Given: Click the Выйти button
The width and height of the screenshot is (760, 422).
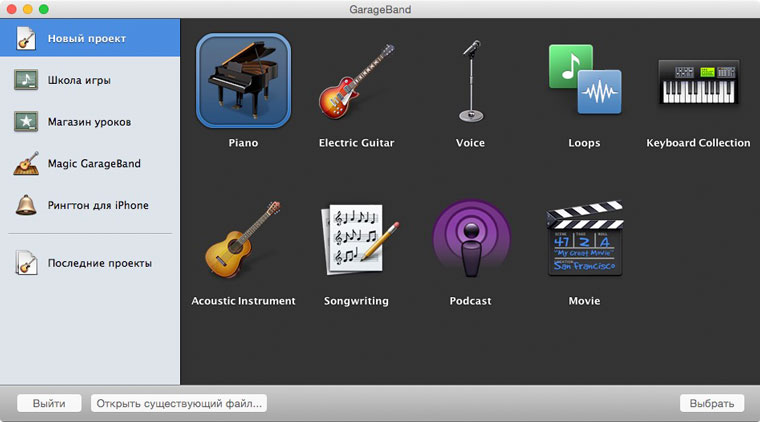Looking at the screenshot, I should 49,403.
